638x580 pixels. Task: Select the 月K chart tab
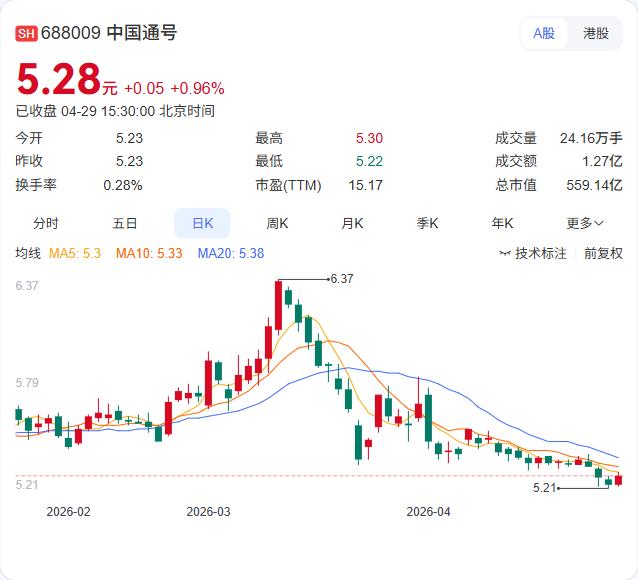pyautogui.click(x=352, y=223)
